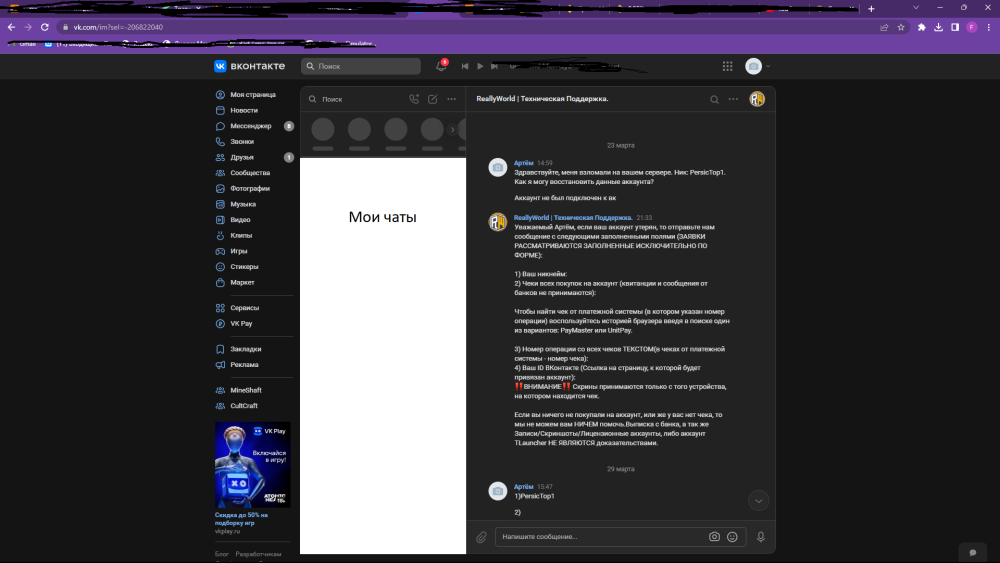
Task: Jump to latest messages with down arrow
Action: (x=758, y=501)
